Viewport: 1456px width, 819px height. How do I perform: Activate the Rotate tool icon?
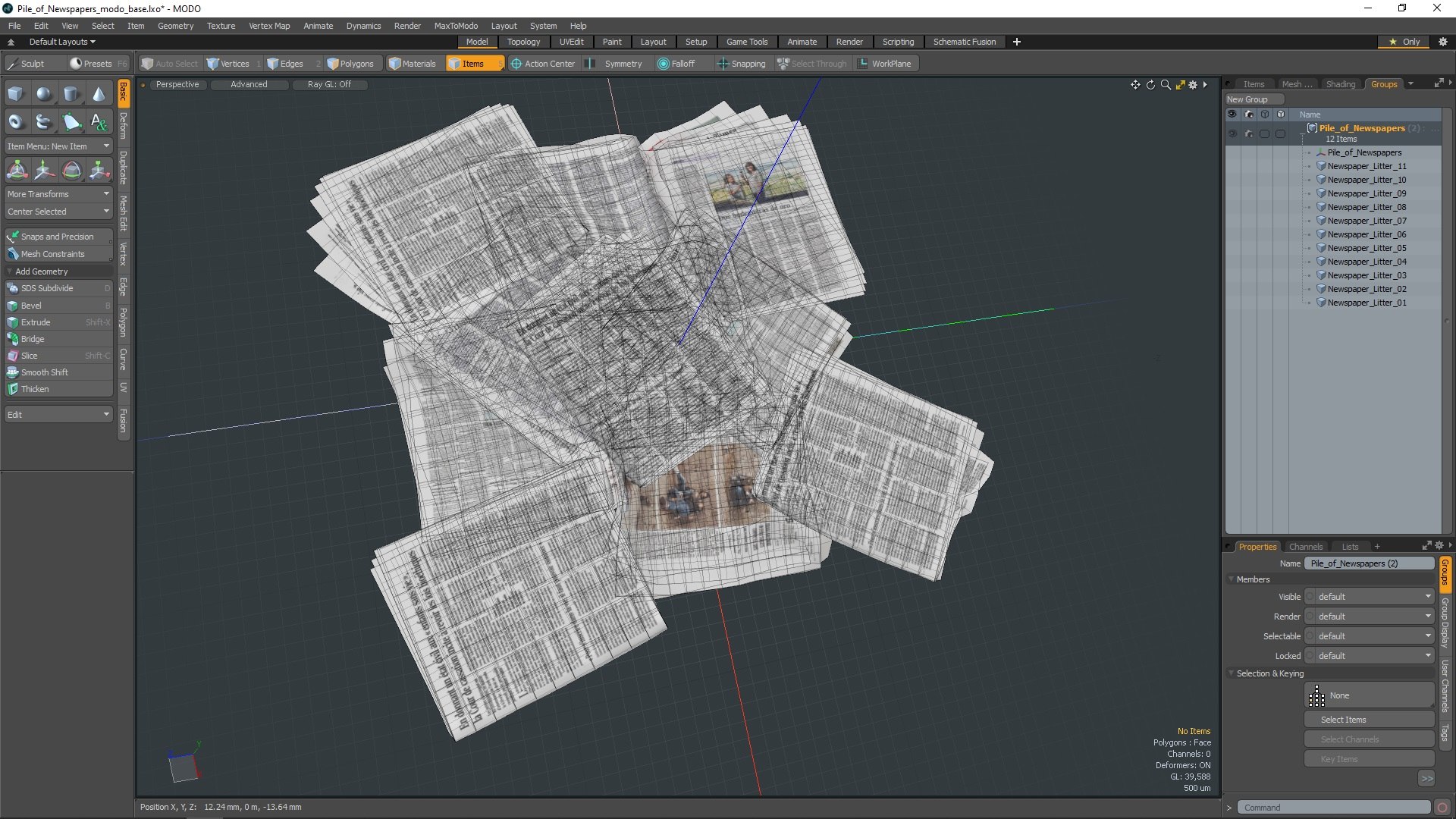71,171
